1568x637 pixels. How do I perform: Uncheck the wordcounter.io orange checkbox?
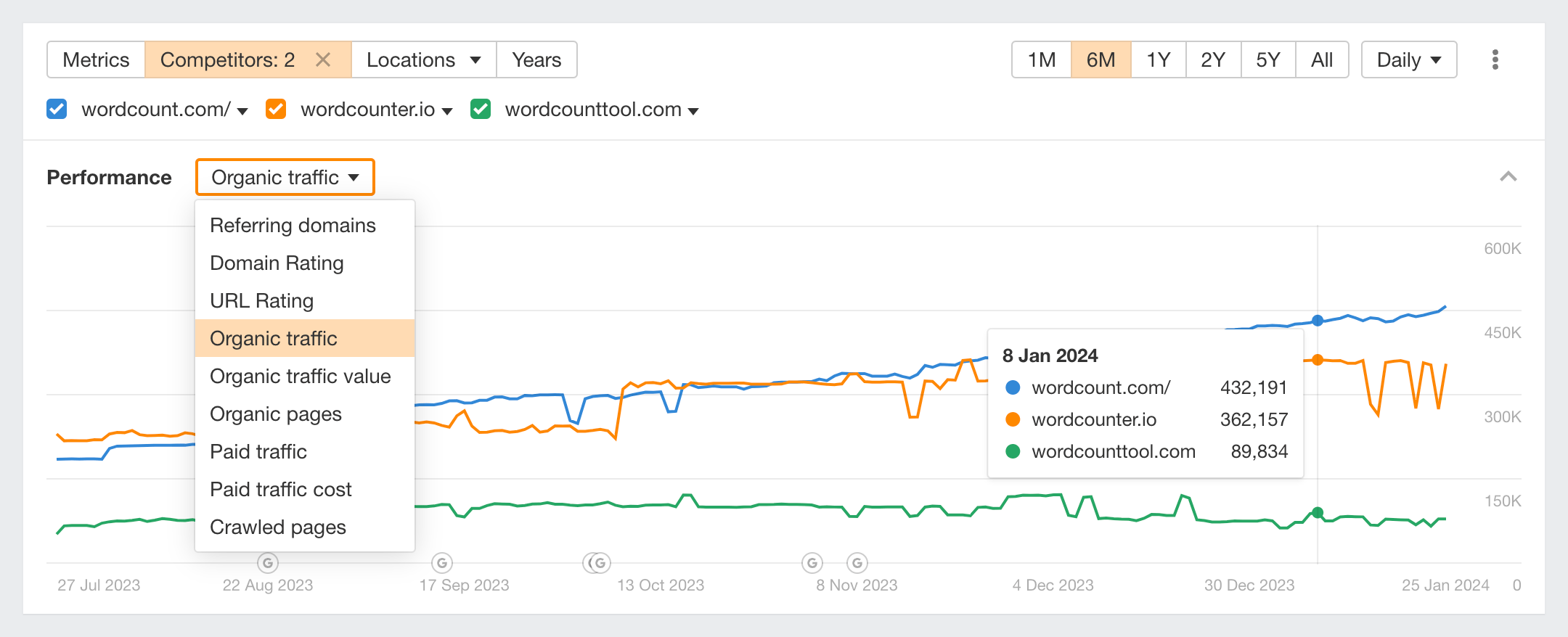pos(276,110)
